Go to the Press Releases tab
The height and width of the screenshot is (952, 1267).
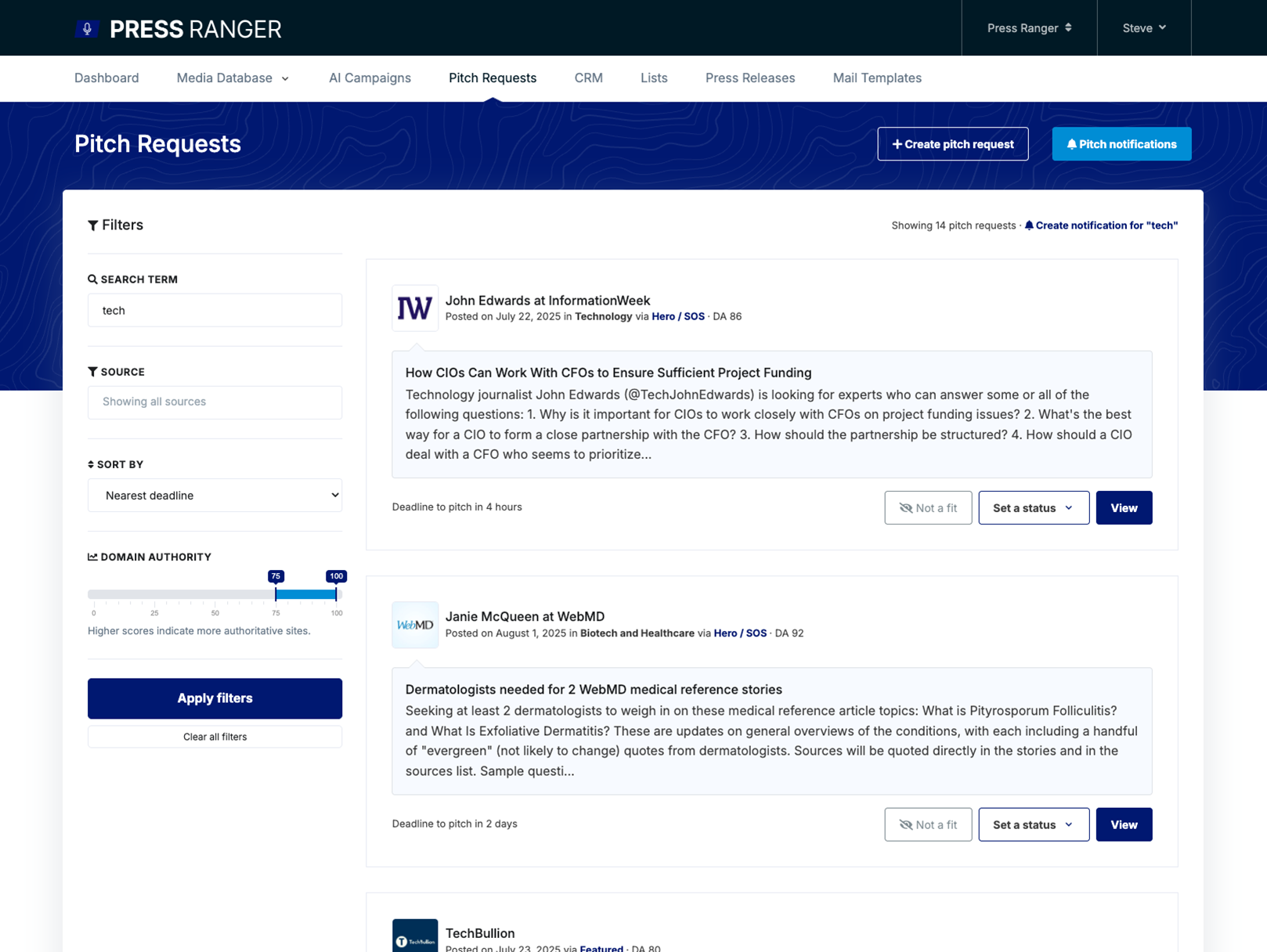pos(750,78)
